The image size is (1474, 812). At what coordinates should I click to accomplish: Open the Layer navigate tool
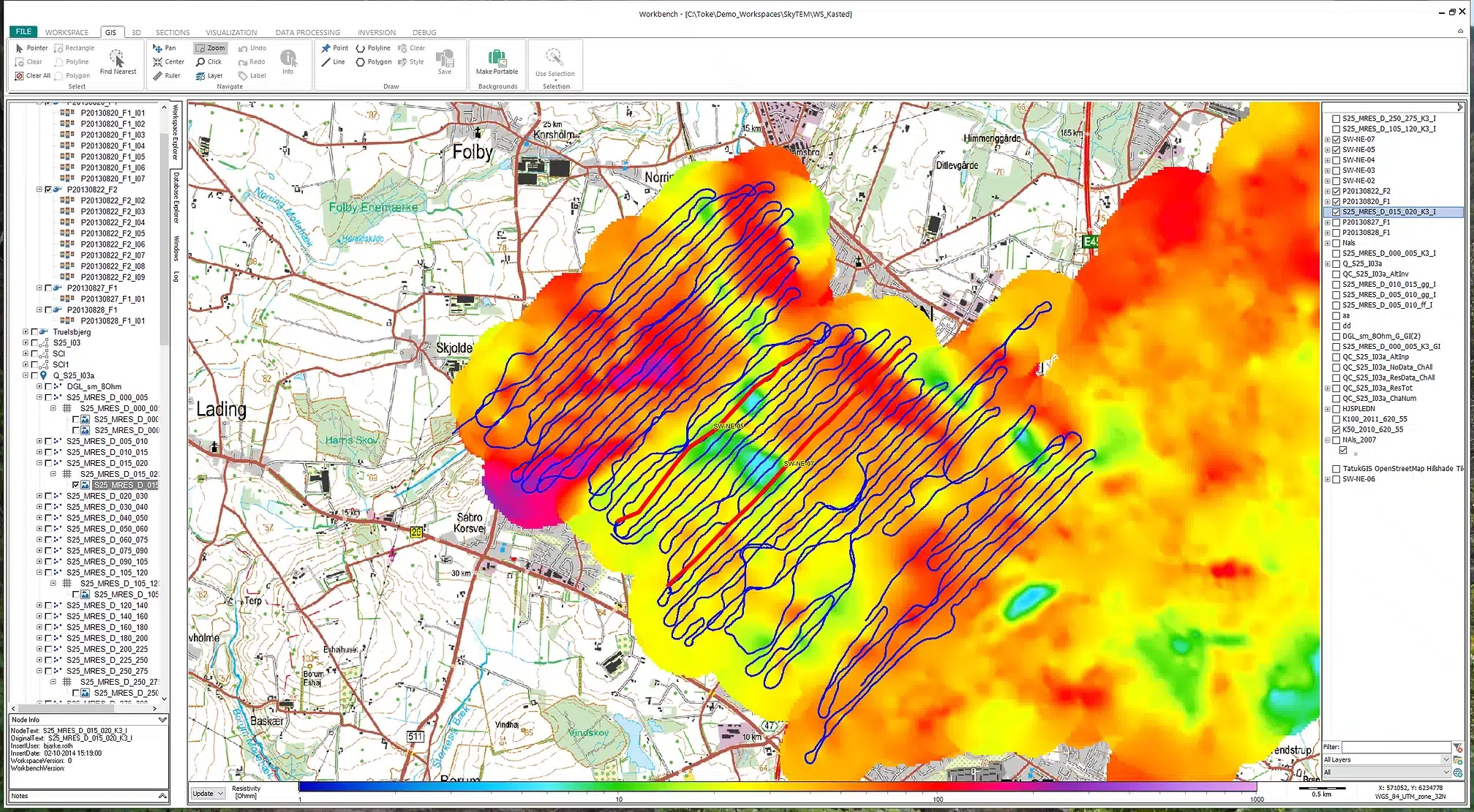[209, 75]
